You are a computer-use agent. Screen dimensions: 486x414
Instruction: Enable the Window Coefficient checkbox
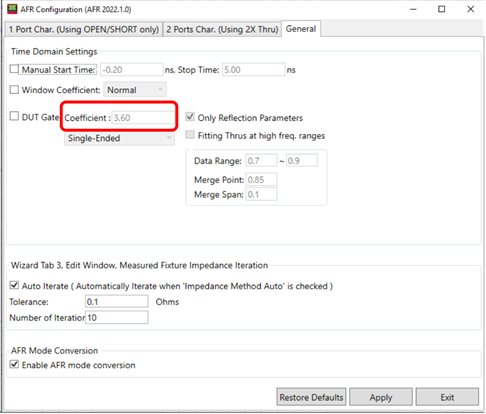(14, 90)
